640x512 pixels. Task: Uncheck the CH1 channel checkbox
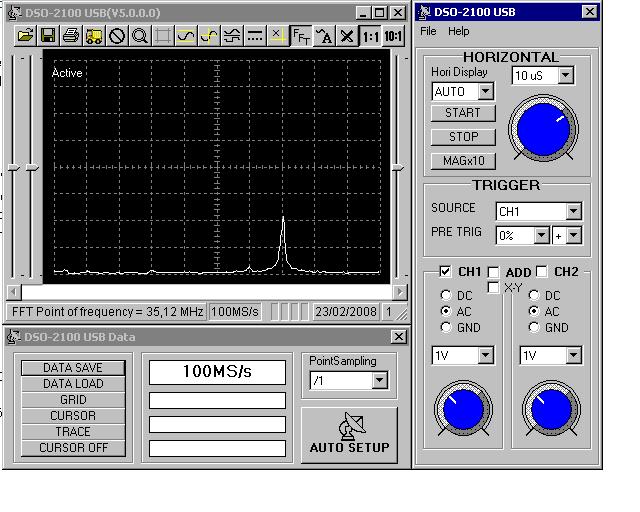click(x=445, y=272)
